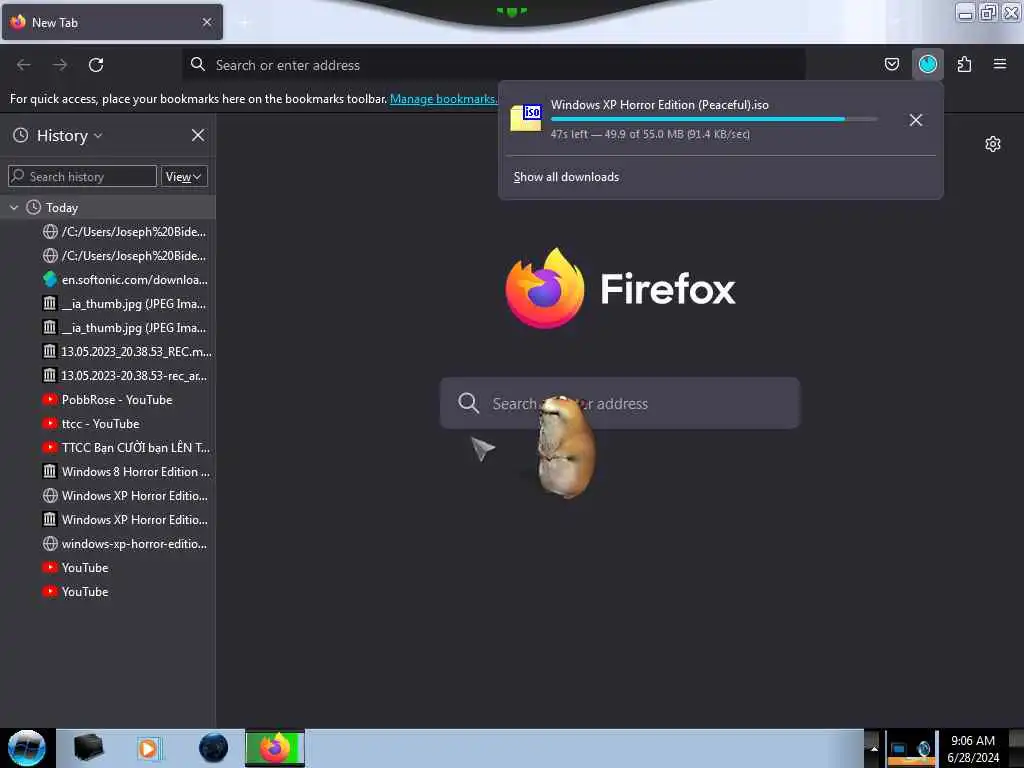The image size is (1024, 768).
Task: Launch the media player taskbar icon
Action: pyautogui.click(x=148, y=748)
